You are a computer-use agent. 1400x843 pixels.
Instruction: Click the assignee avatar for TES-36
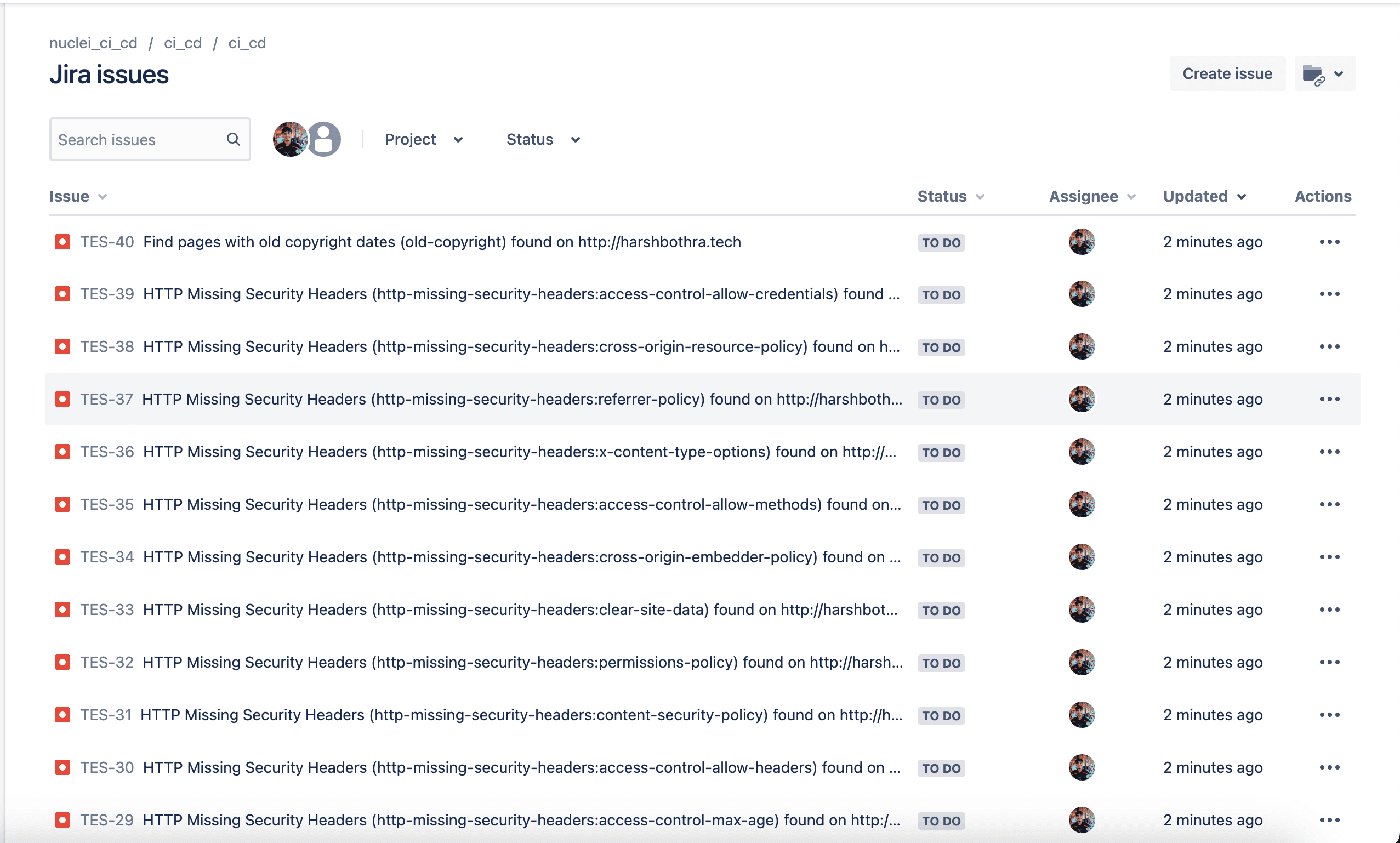(1082, 452)
